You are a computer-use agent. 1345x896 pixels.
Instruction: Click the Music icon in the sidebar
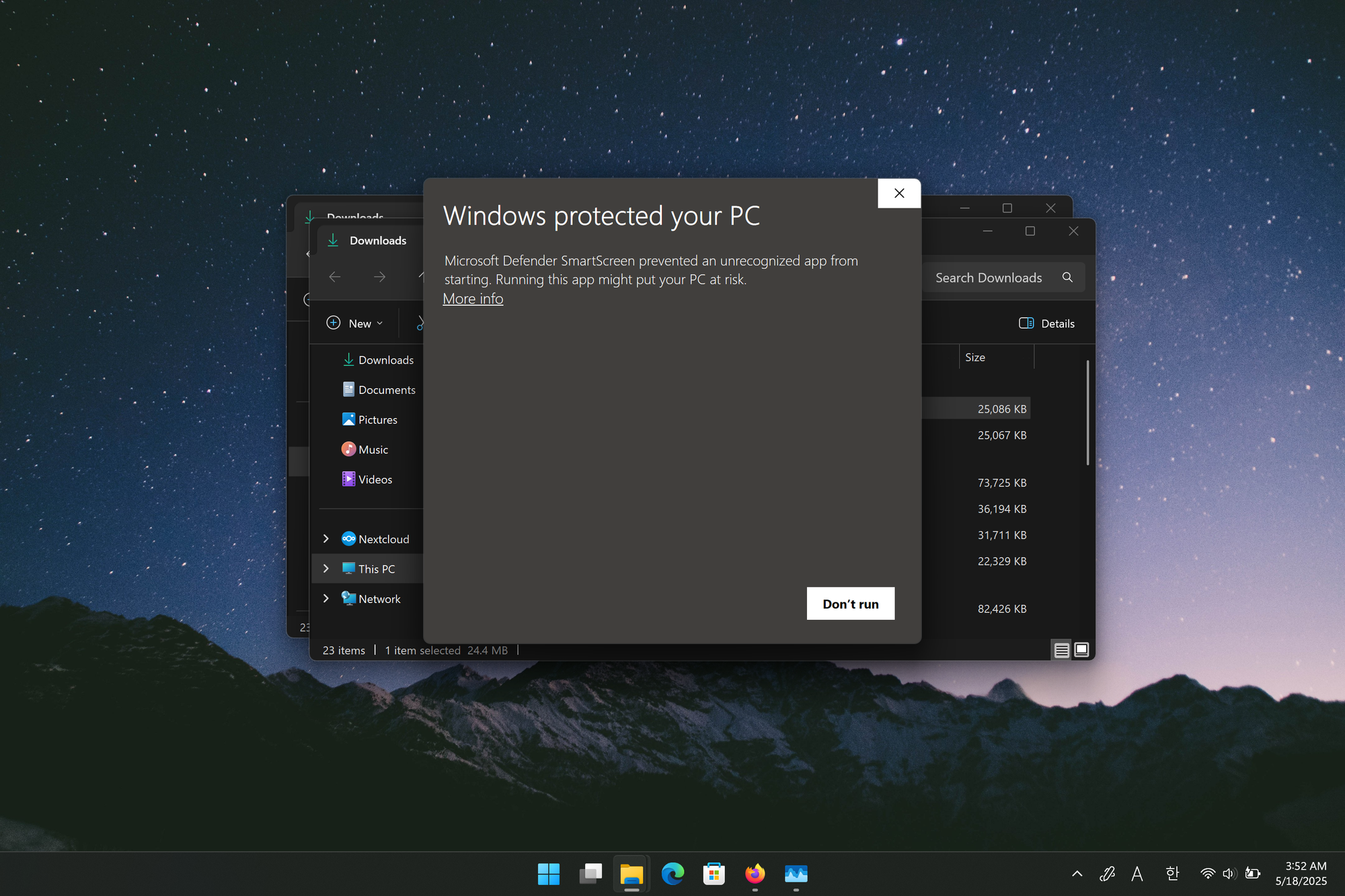pos(348,449)
